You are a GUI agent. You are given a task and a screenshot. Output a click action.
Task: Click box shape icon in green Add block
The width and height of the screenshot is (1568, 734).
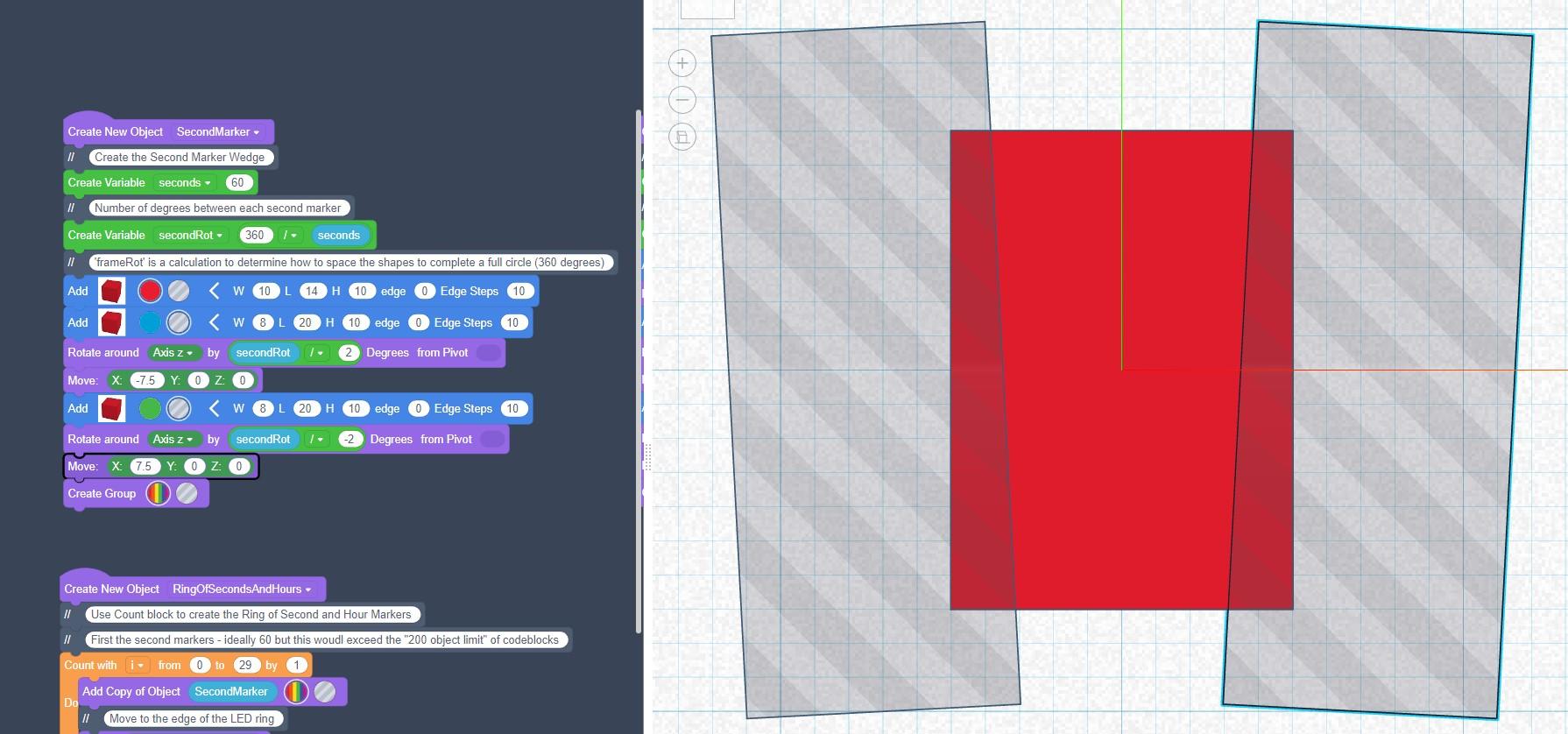tap(111, 408)
